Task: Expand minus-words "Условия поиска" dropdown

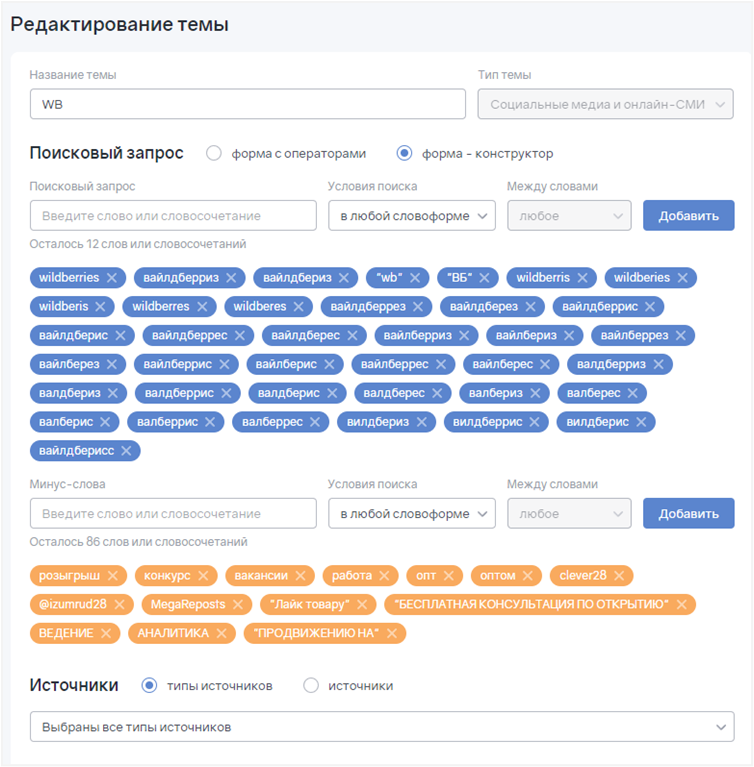Action: [x=412, y=514]
